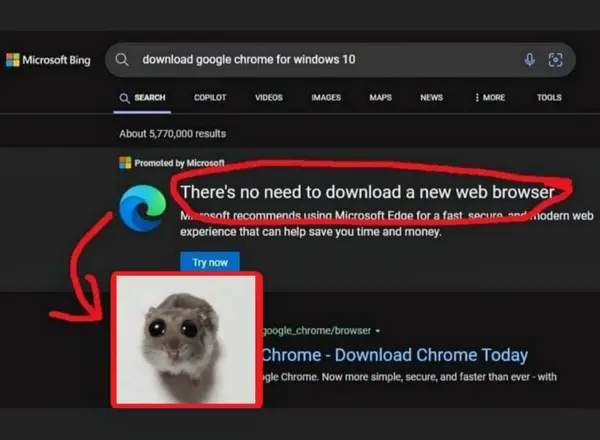
Task: Open visual search camera icon
Action: point(555,60)
